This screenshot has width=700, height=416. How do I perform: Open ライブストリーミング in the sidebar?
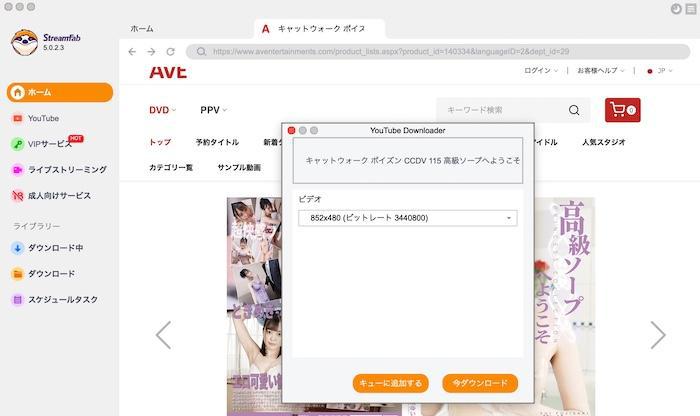pos(67,170)
